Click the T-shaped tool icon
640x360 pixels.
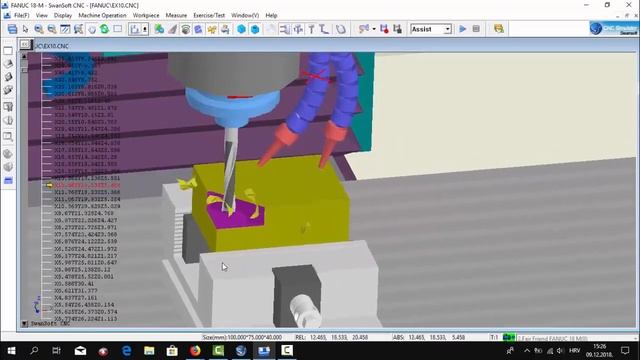click(x=311, y=29)
